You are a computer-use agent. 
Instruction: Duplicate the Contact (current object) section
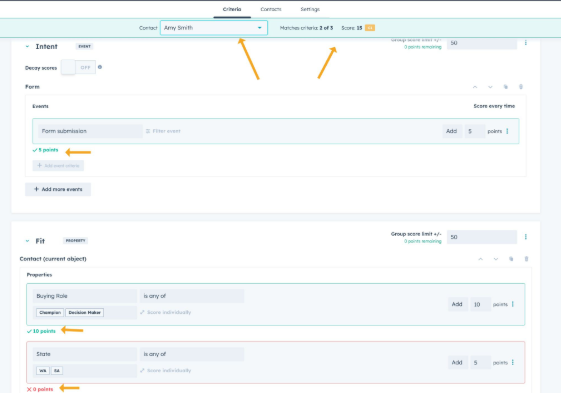[x=511, y=259]
